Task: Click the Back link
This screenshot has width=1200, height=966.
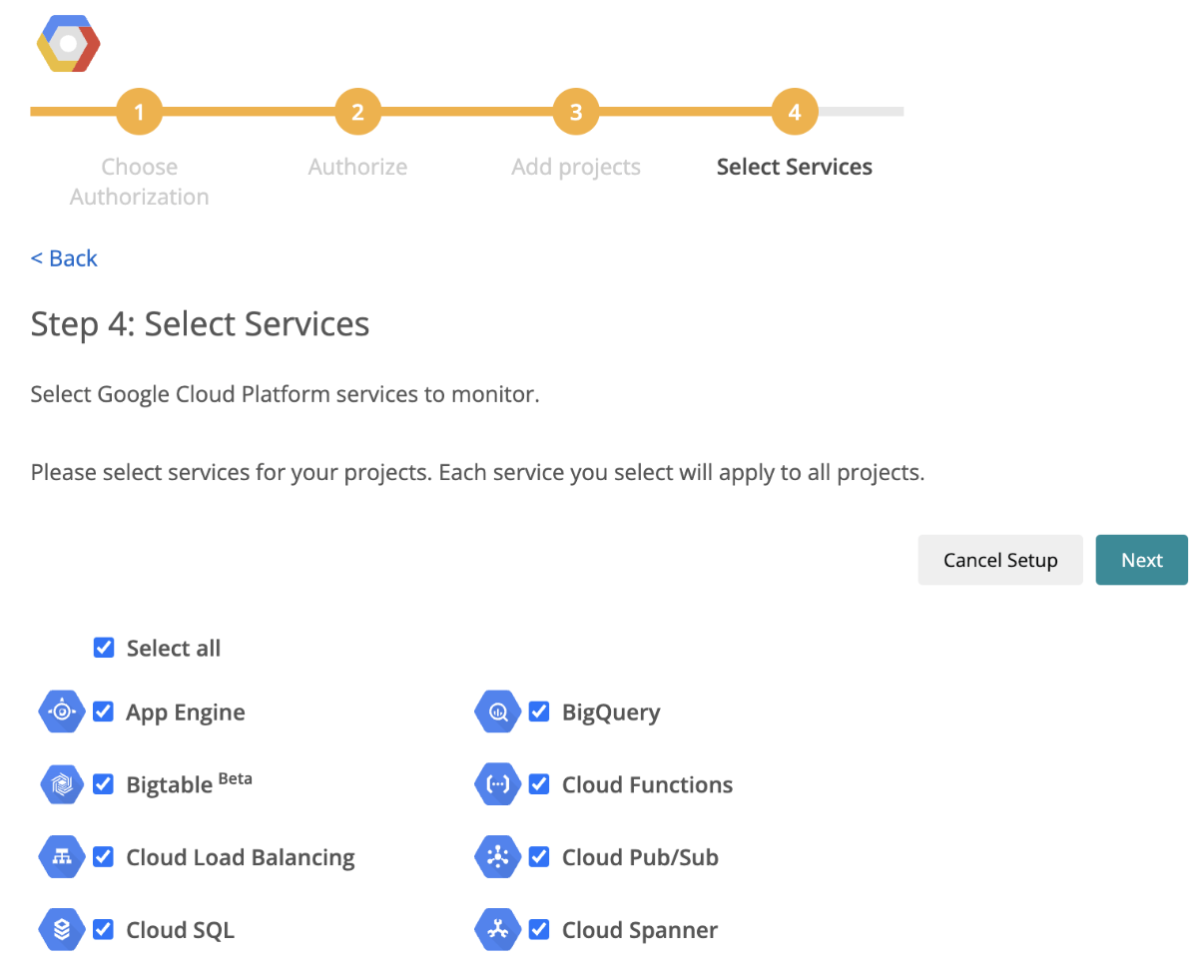Action: [x=64, y=258]
